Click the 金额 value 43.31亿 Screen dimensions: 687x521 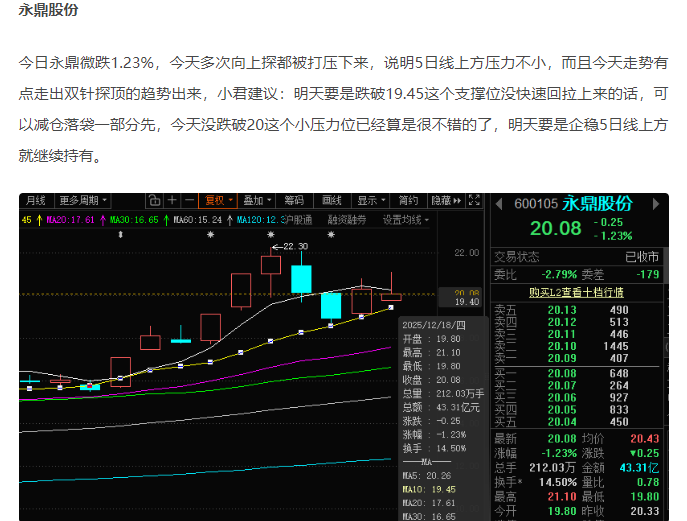click(639, 468)
